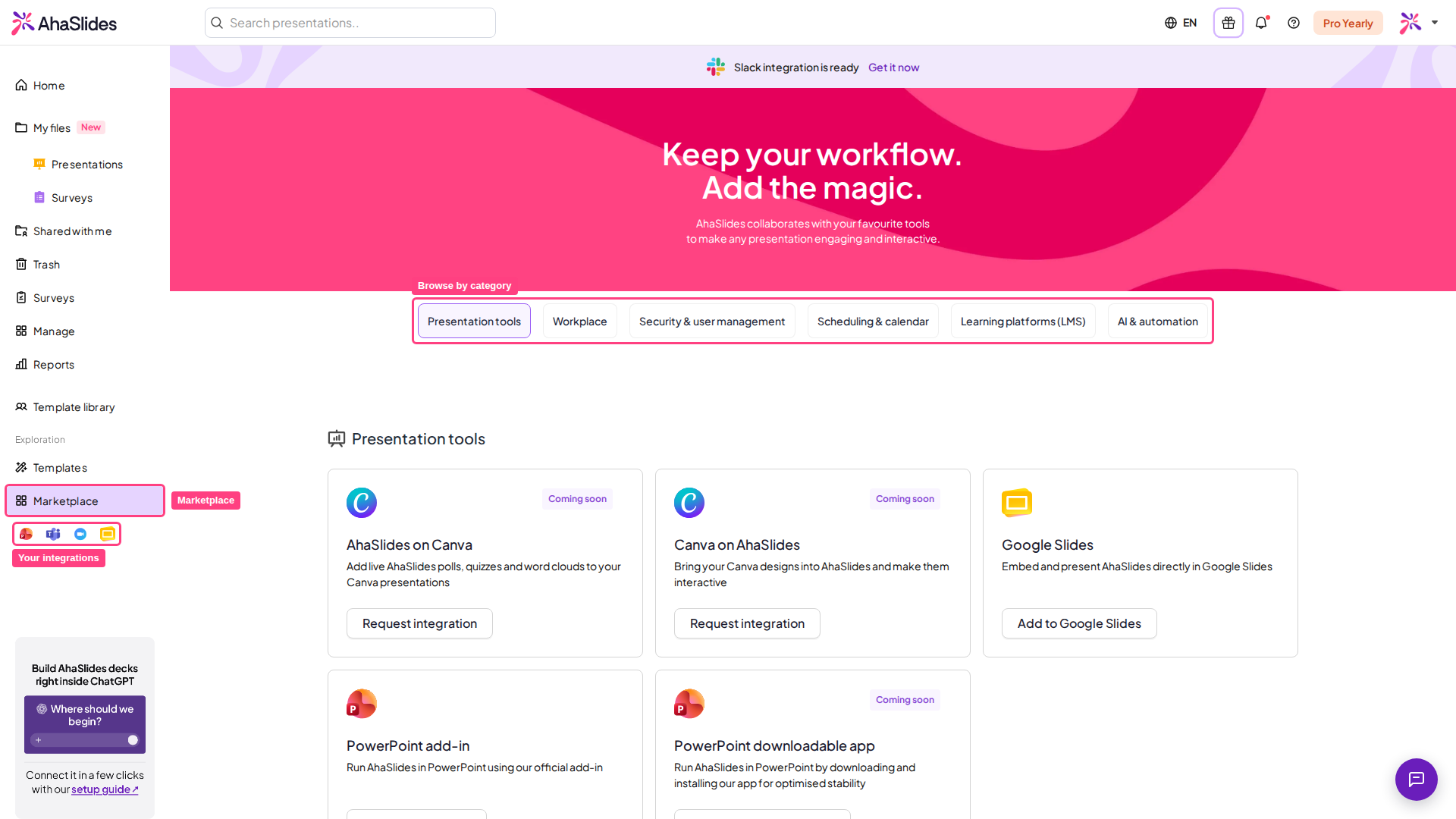Switch to Scheduling & calendar tab

873,322
